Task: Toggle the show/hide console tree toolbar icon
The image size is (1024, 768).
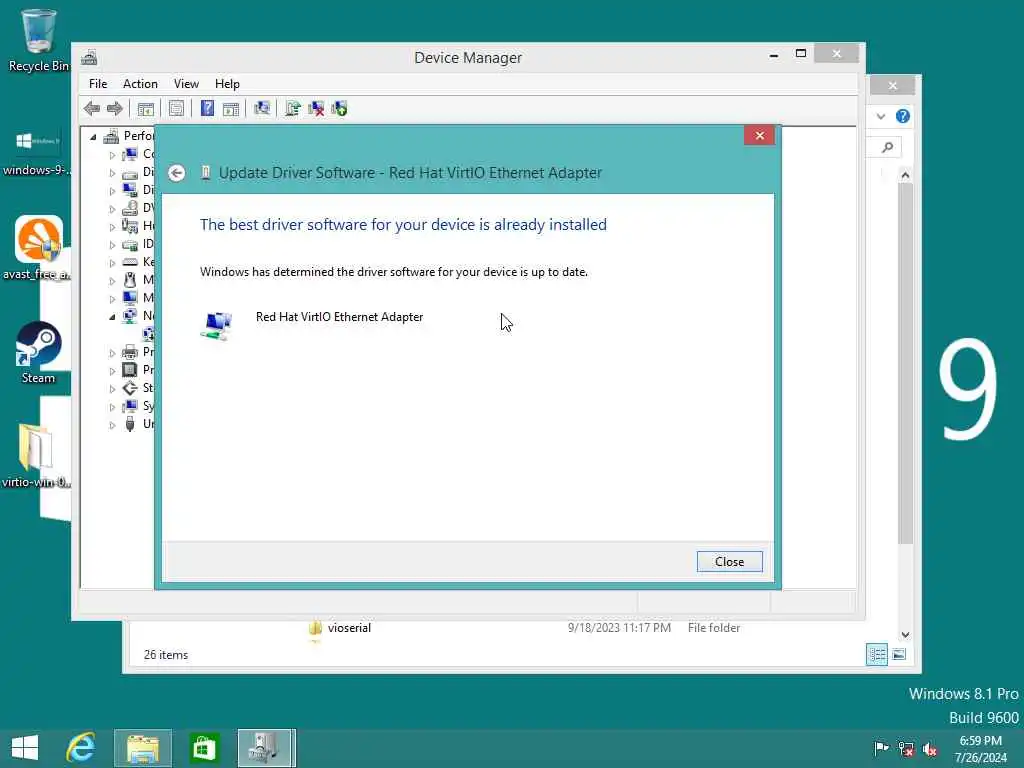Action: click(146, 108)
